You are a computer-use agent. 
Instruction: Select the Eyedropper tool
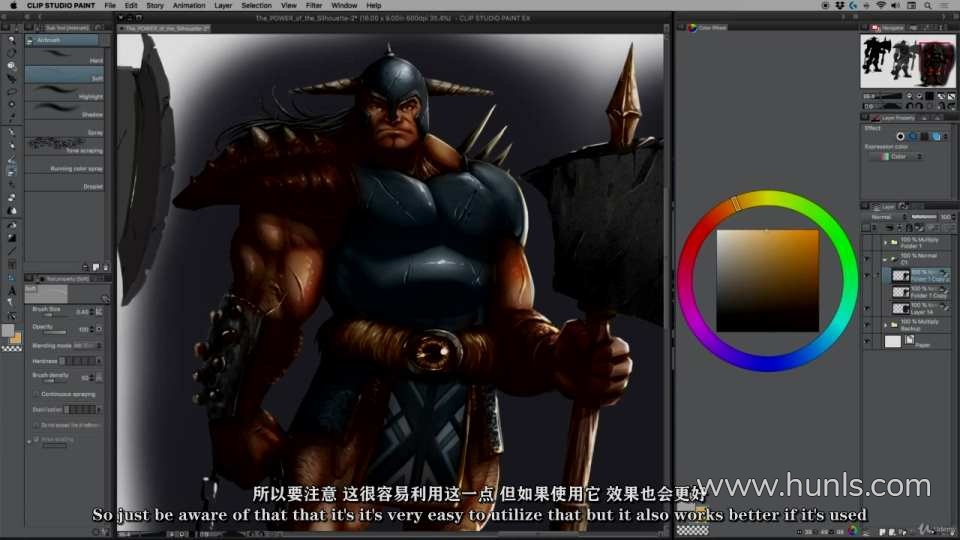coord(11,118)
